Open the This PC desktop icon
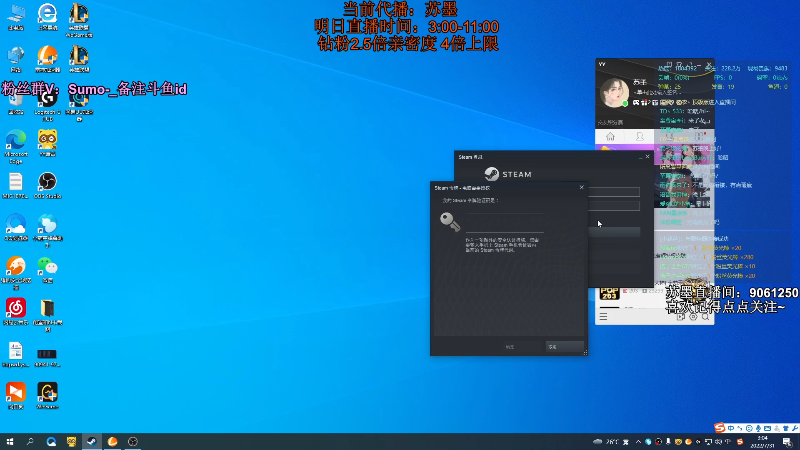The height and width of the screenshot is (450, 800). pyautogui.click(x=16, y=17)
